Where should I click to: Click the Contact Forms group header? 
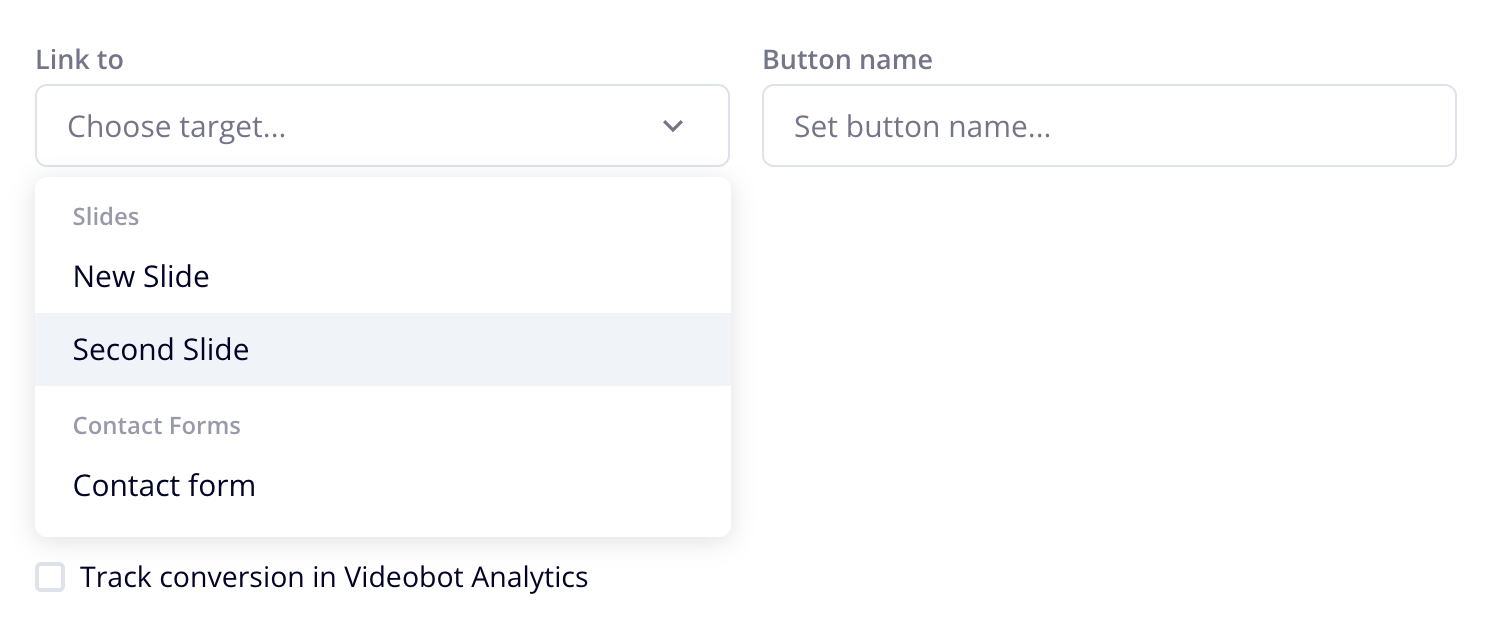[x=157, y=426]
